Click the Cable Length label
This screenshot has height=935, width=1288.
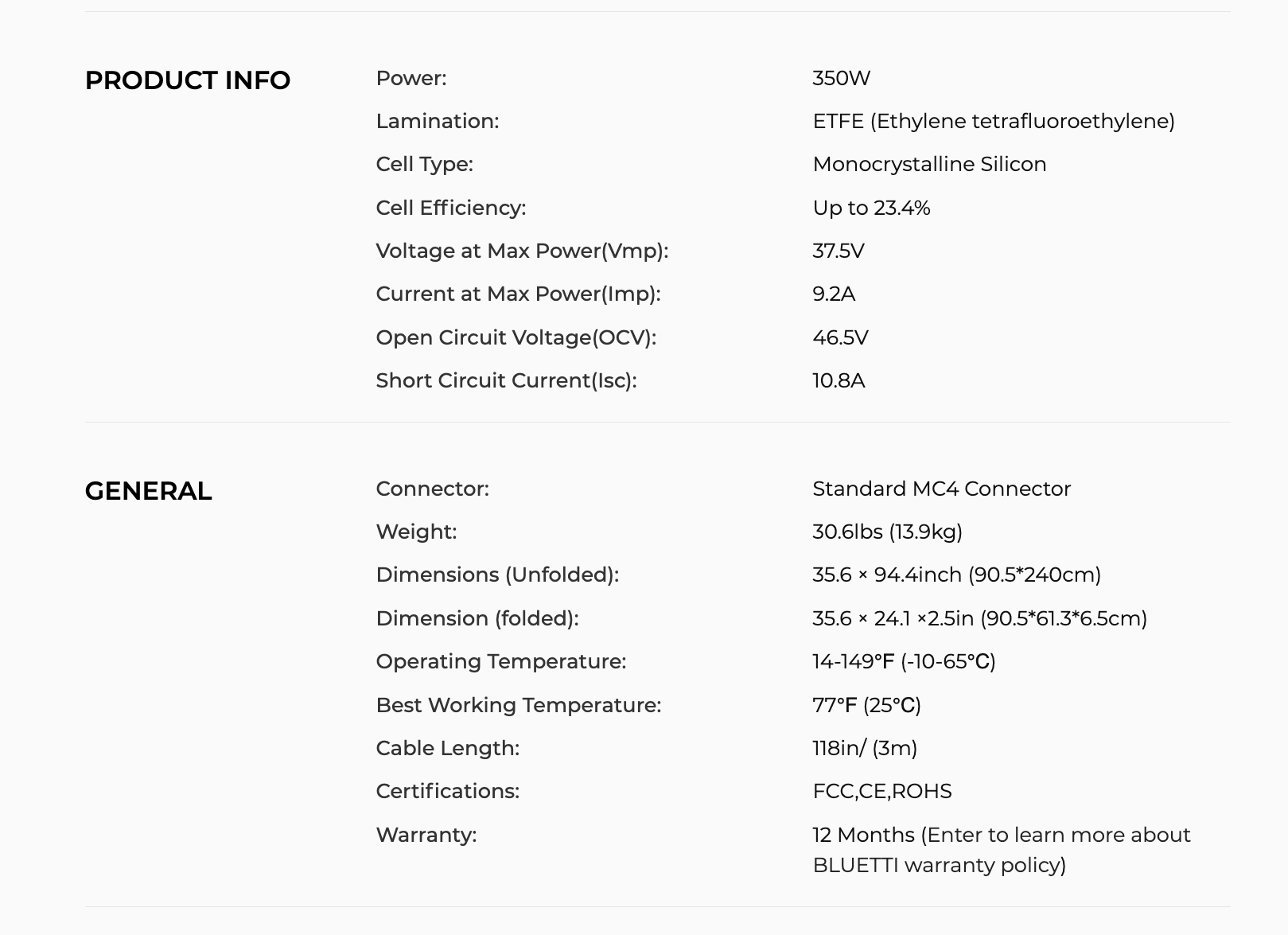(x=447, y=748)
